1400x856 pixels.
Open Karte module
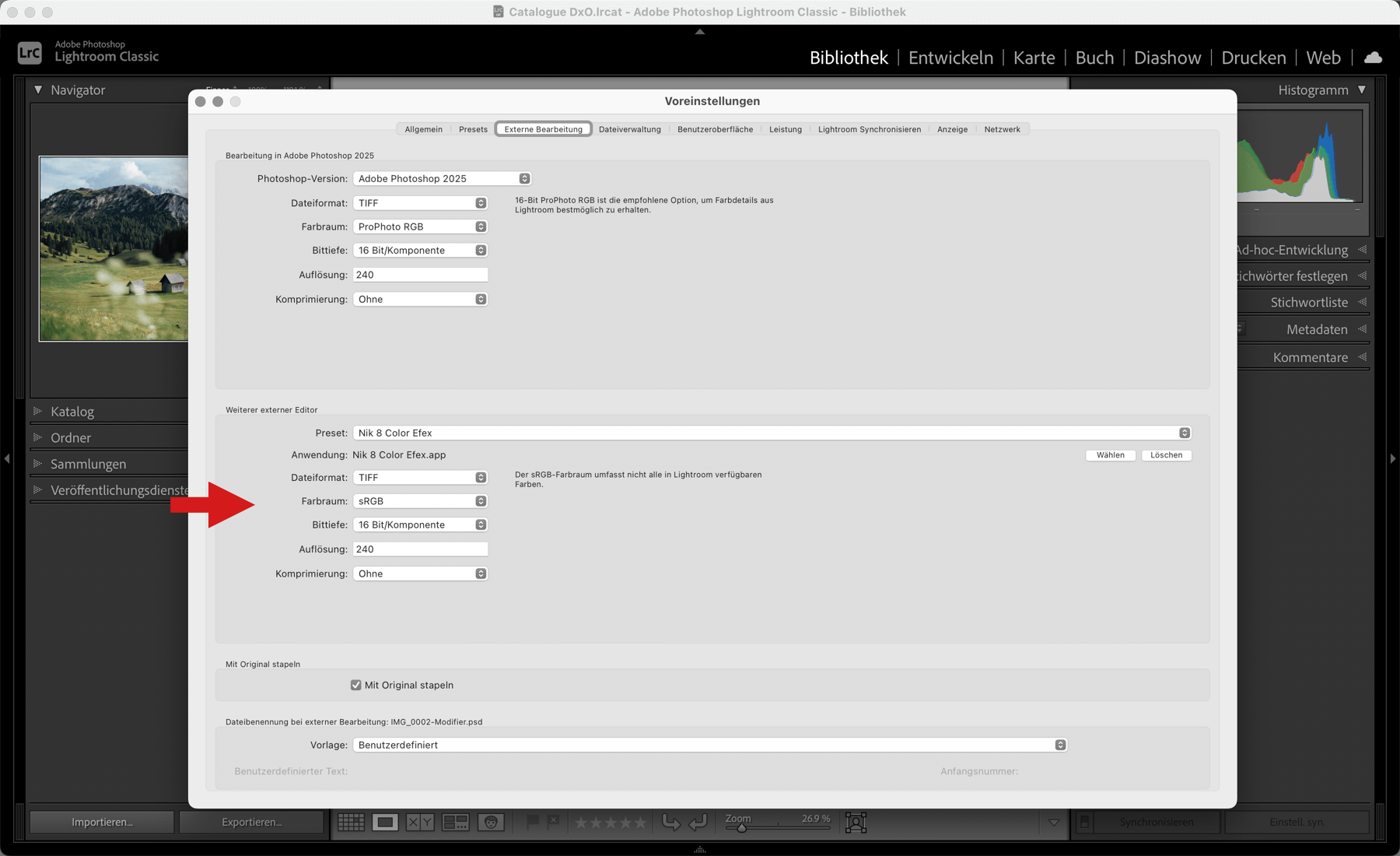tap(1034, 58)
